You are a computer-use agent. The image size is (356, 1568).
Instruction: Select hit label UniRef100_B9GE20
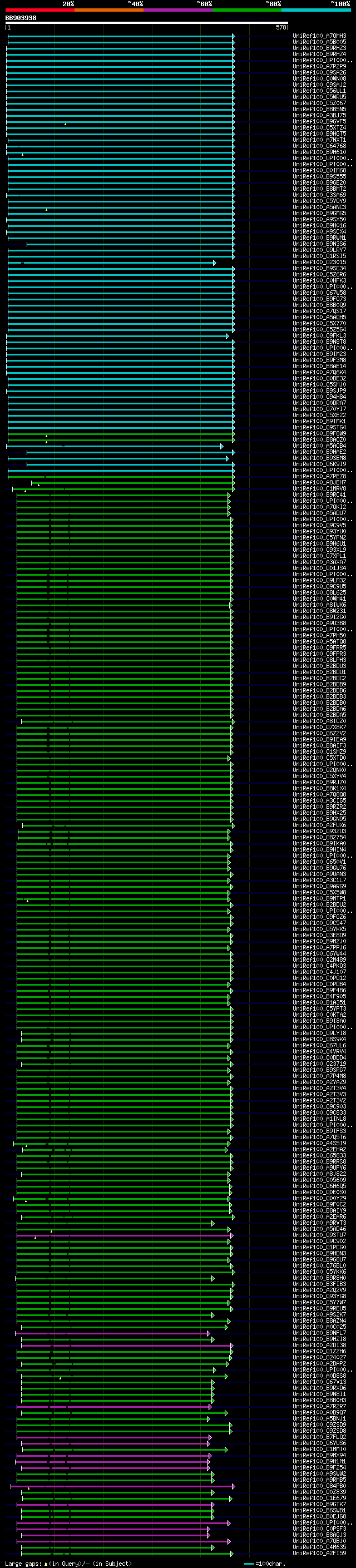tap(319, 182)
